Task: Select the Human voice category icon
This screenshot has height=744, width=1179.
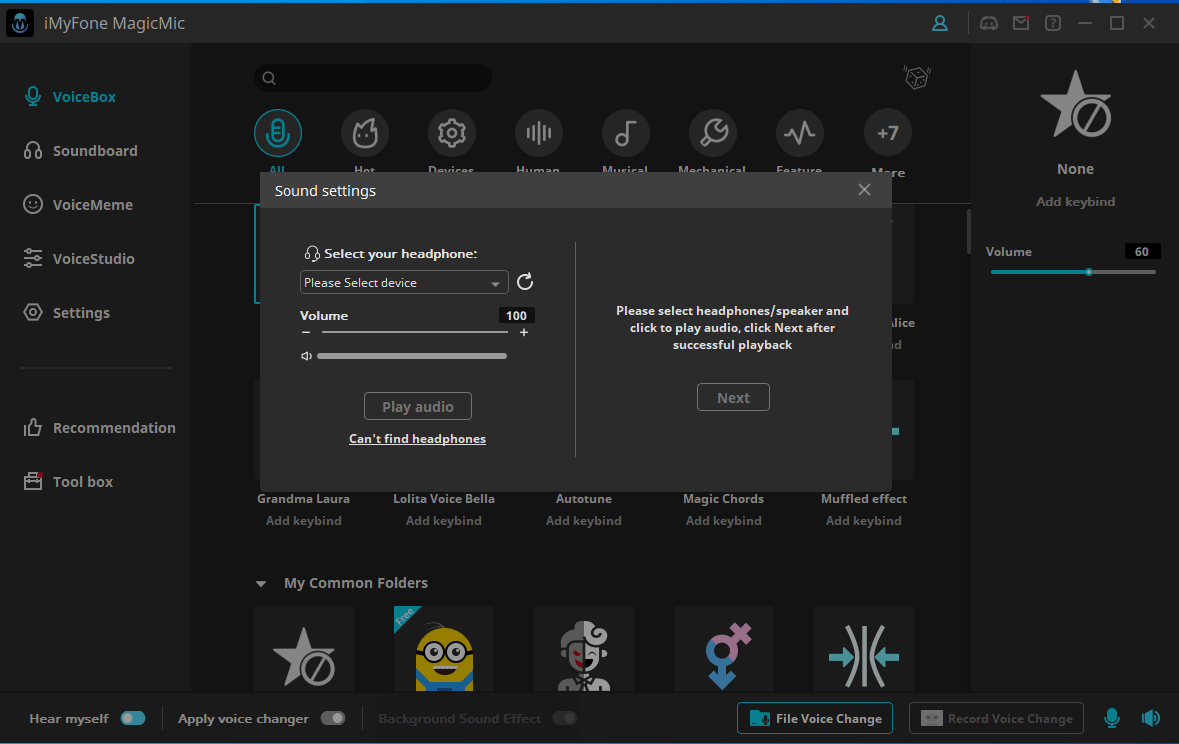Action: 538,133
